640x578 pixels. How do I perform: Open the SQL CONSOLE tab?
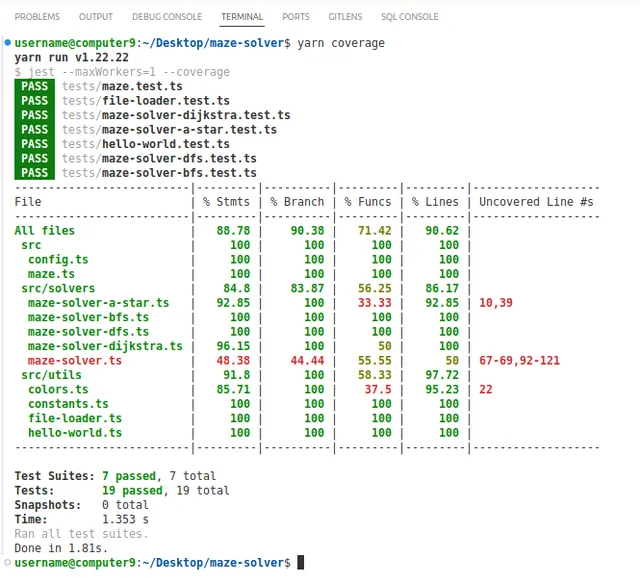(x=409, y=17)
